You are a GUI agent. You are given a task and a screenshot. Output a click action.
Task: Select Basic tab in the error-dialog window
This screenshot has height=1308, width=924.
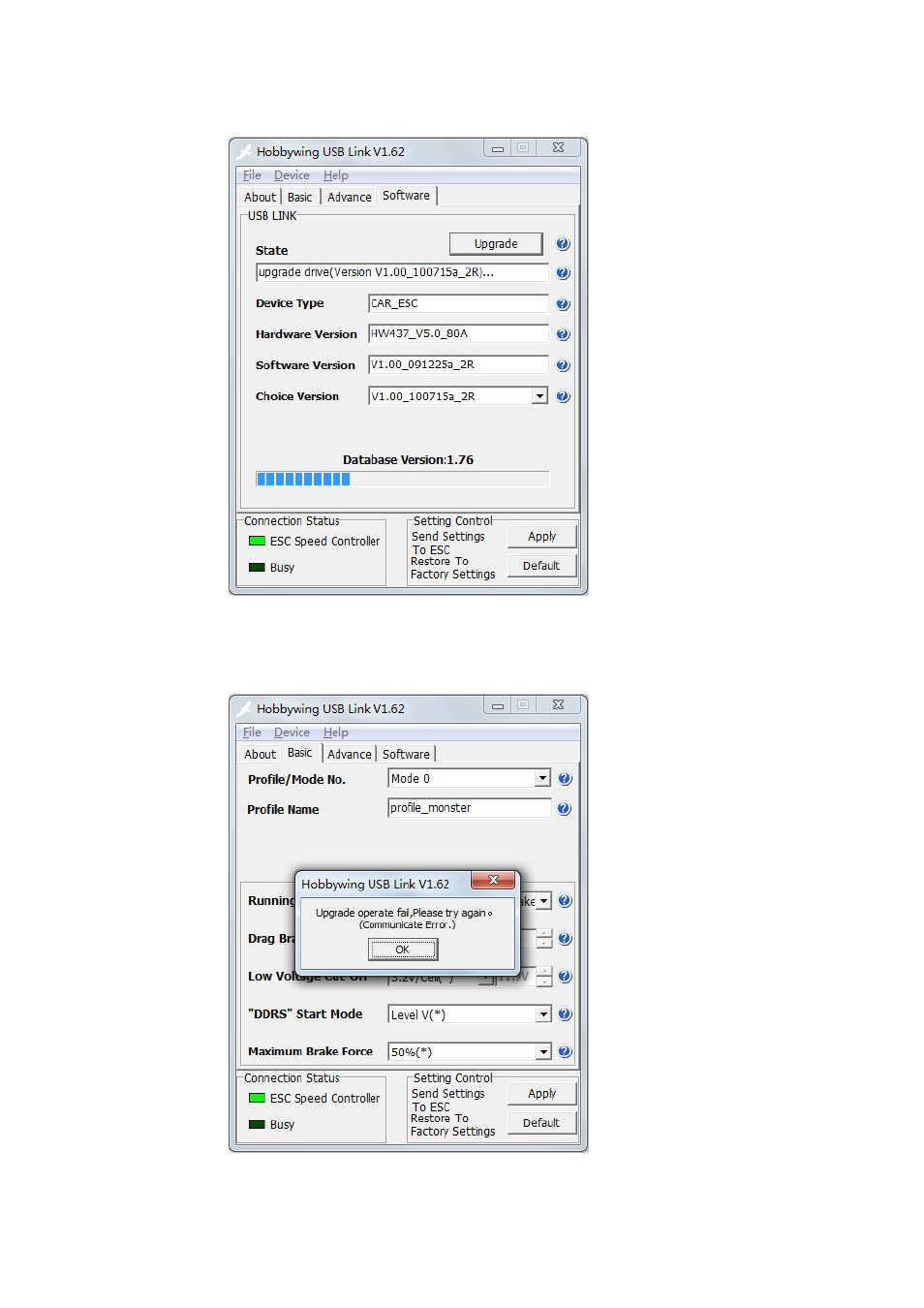coord(300,753)
